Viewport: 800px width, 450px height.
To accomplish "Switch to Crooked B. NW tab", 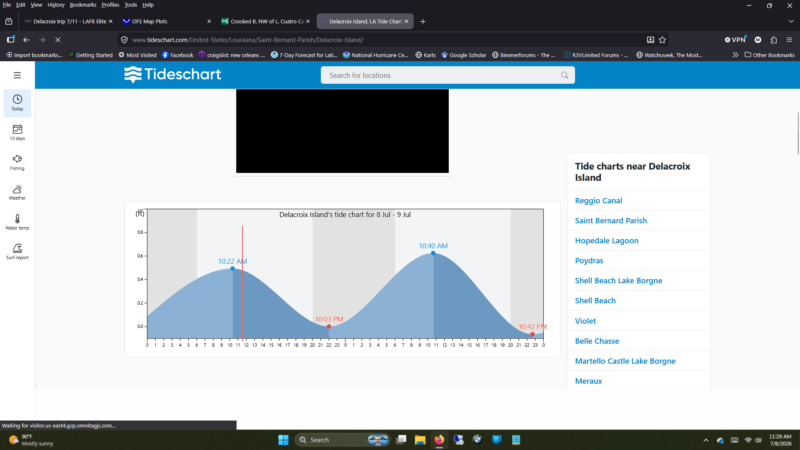I will click(265, 21).
